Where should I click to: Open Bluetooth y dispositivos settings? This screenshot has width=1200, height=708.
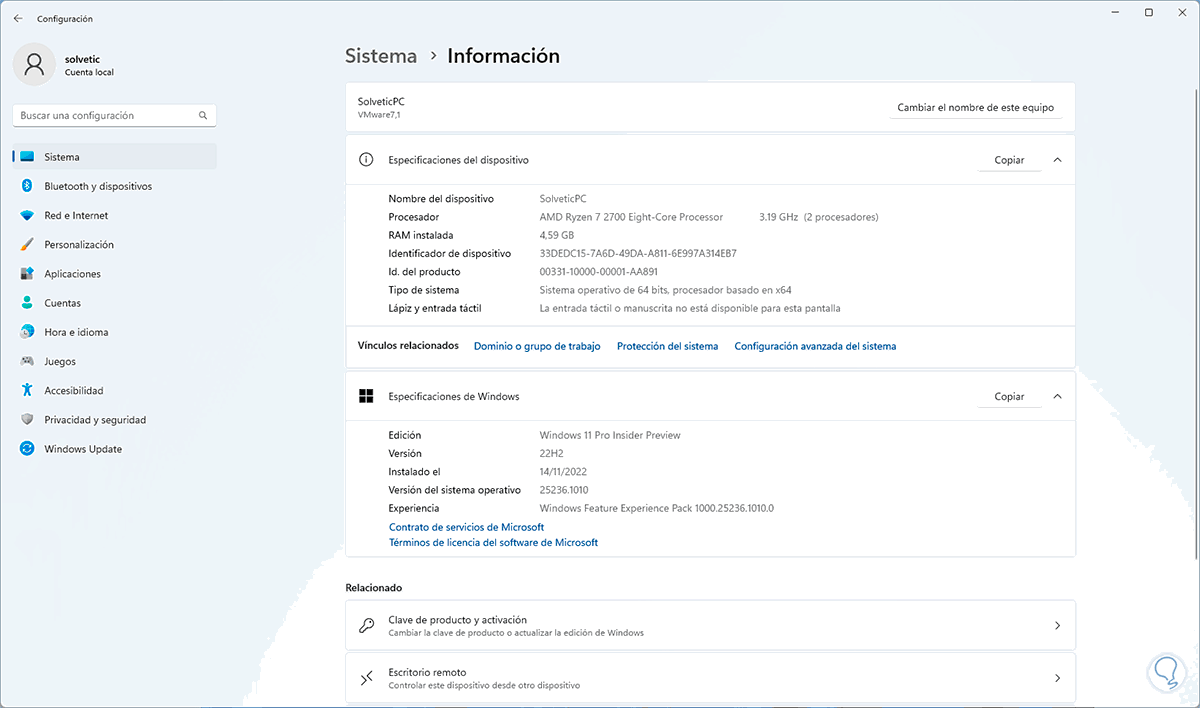(x=97, y=186)
